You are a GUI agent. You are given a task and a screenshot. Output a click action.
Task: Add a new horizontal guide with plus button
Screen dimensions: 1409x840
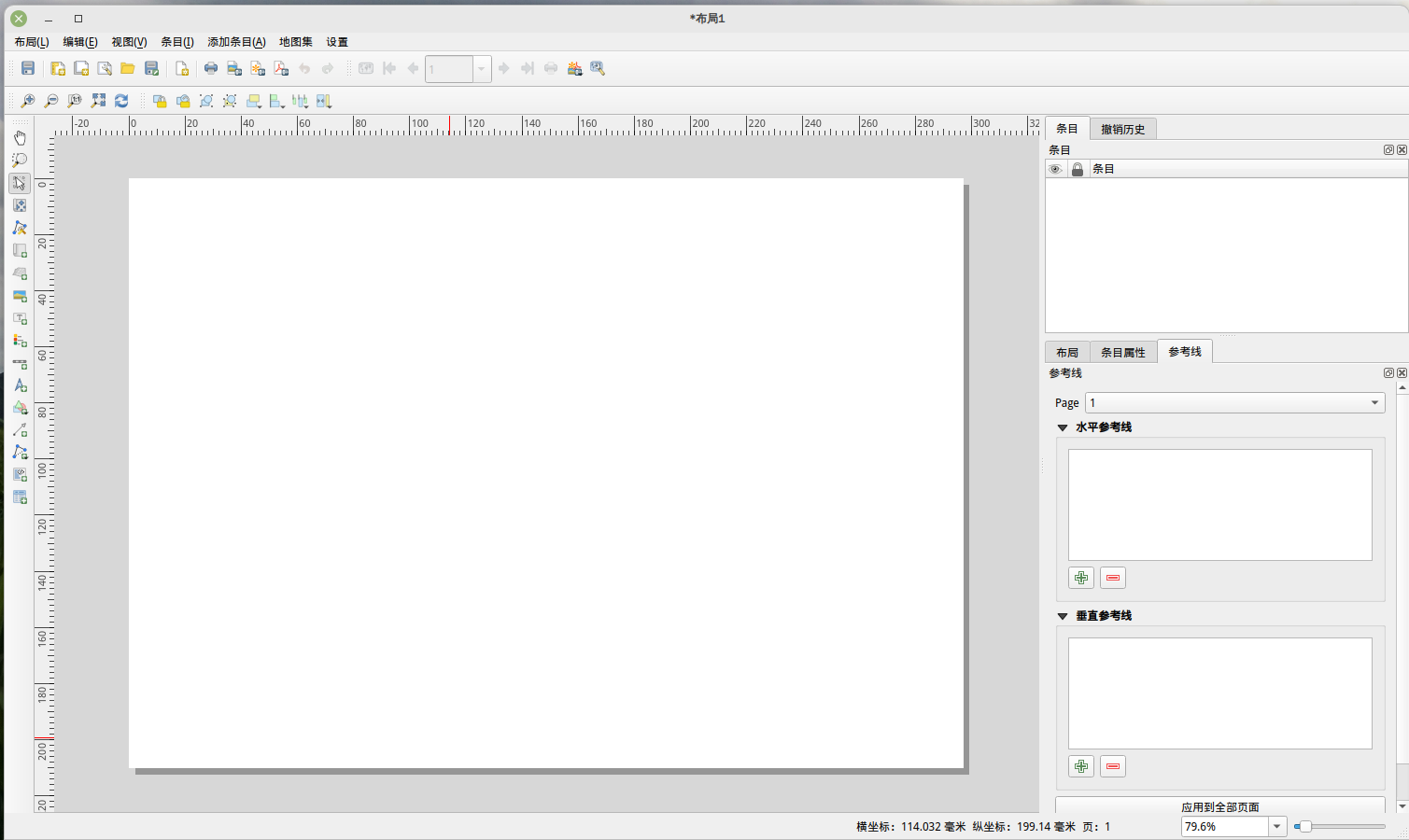click(x=1081, y=578)
